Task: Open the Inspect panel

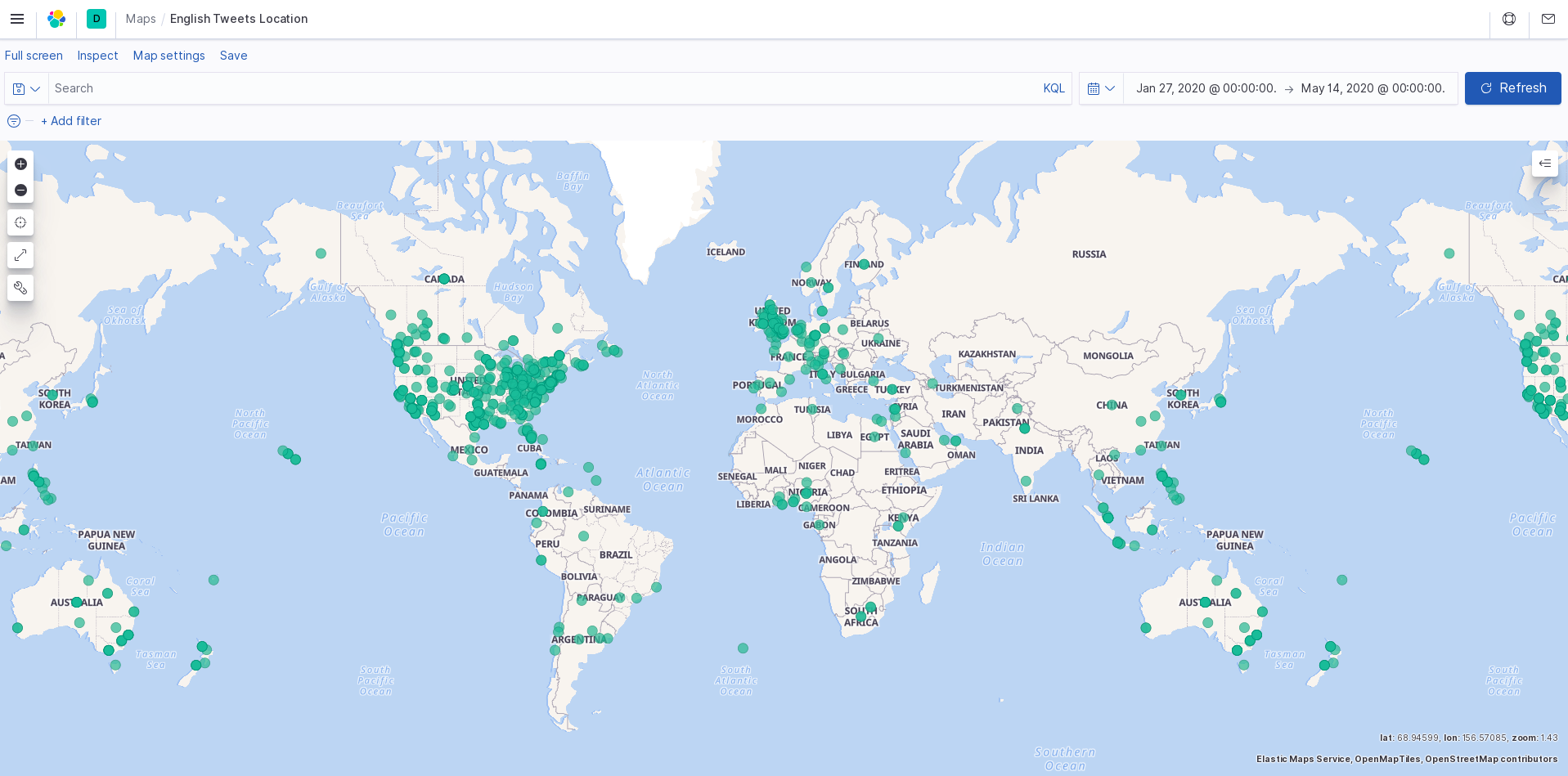Action: (x=97, y=56)
